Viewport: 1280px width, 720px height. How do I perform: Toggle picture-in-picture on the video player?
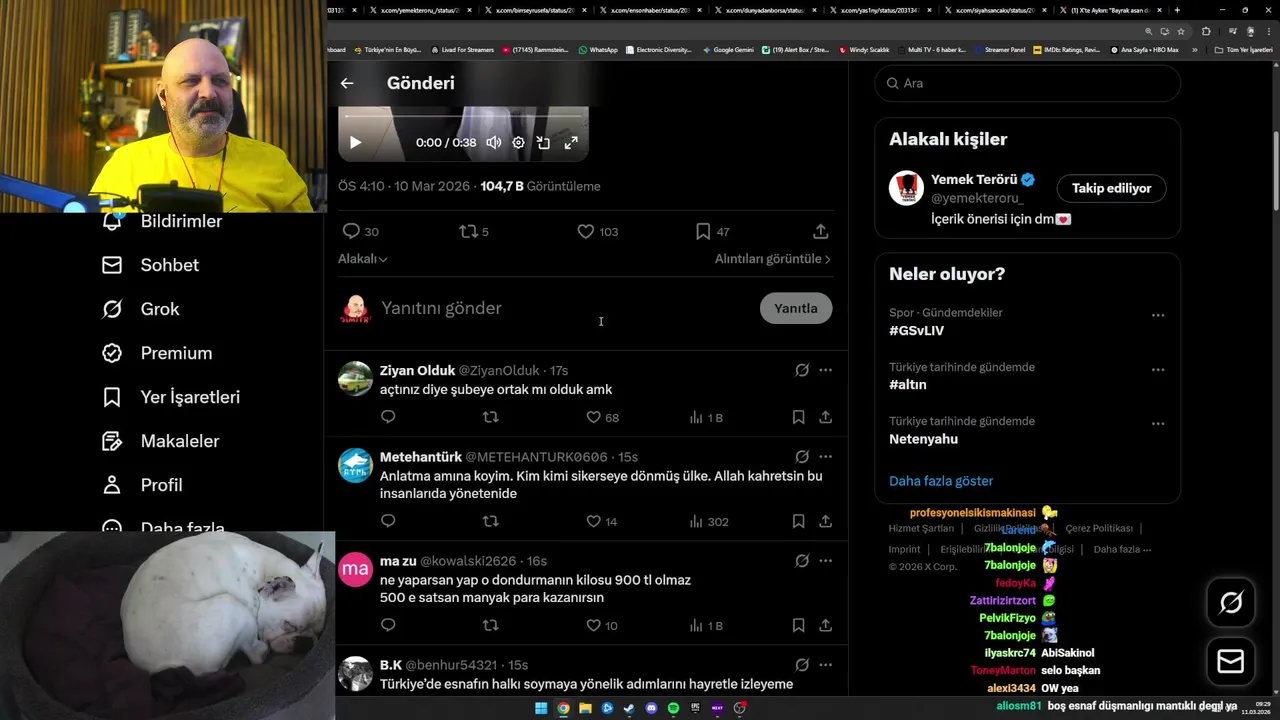(x=543, y=142)
